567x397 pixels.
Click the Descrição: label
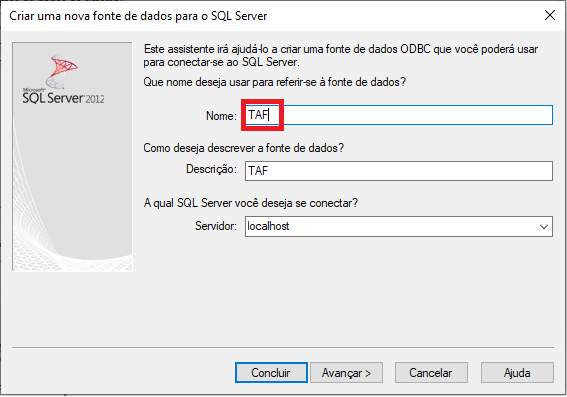[212, 169]
